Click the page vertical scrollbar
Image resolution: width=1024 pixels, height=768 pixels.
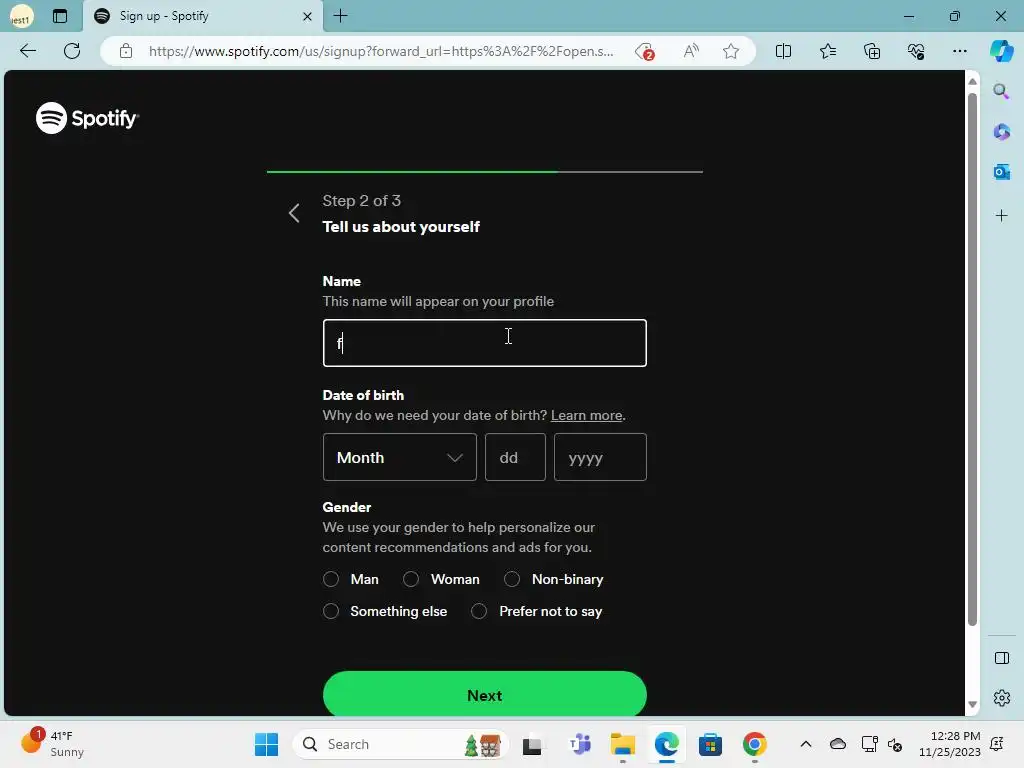pos(972,359)
